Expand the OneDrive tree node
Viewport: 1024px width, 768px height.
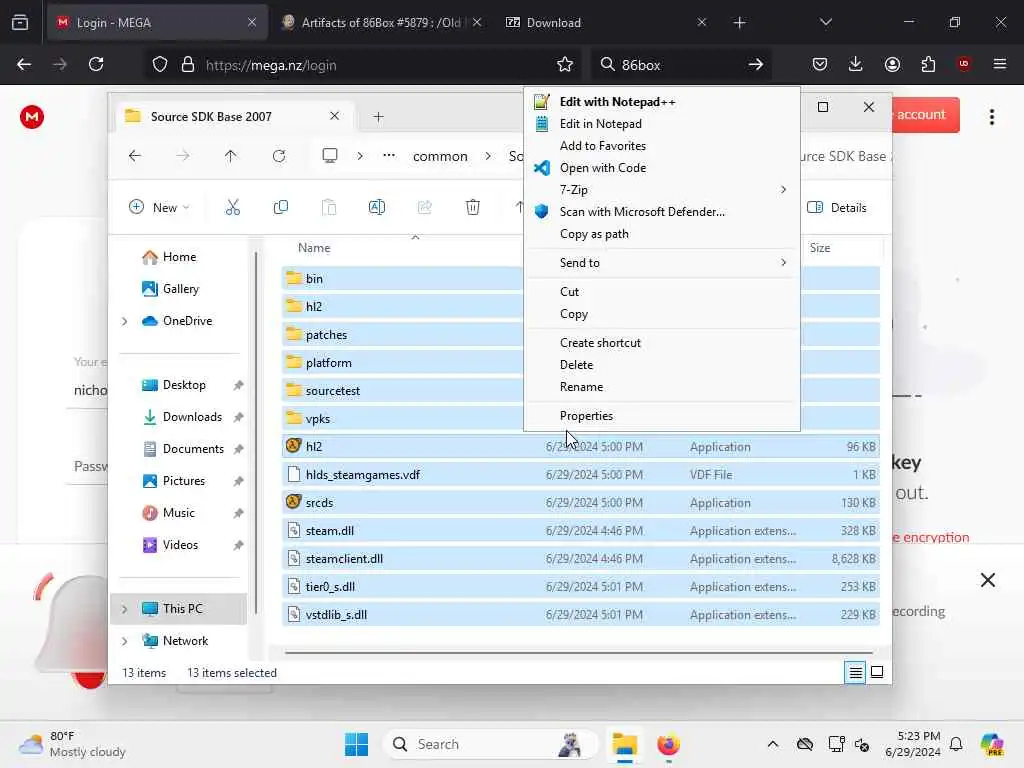click(x=125, y=321)
